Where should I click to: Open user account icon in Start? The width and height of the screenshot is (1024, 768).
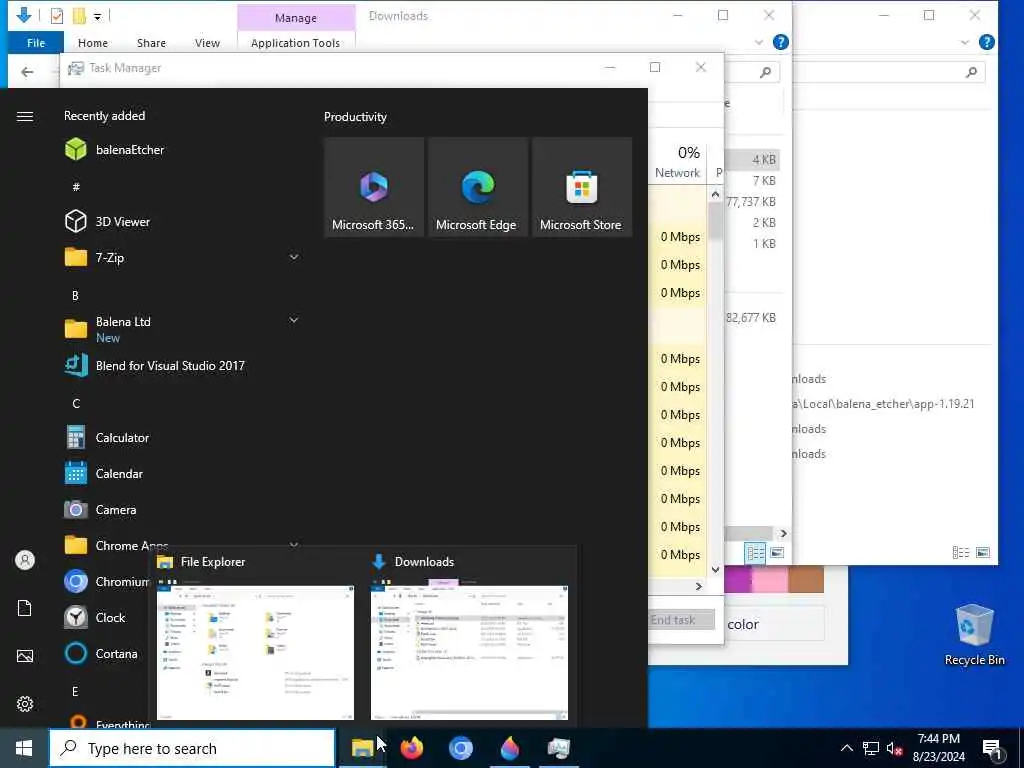coord(25,560)
